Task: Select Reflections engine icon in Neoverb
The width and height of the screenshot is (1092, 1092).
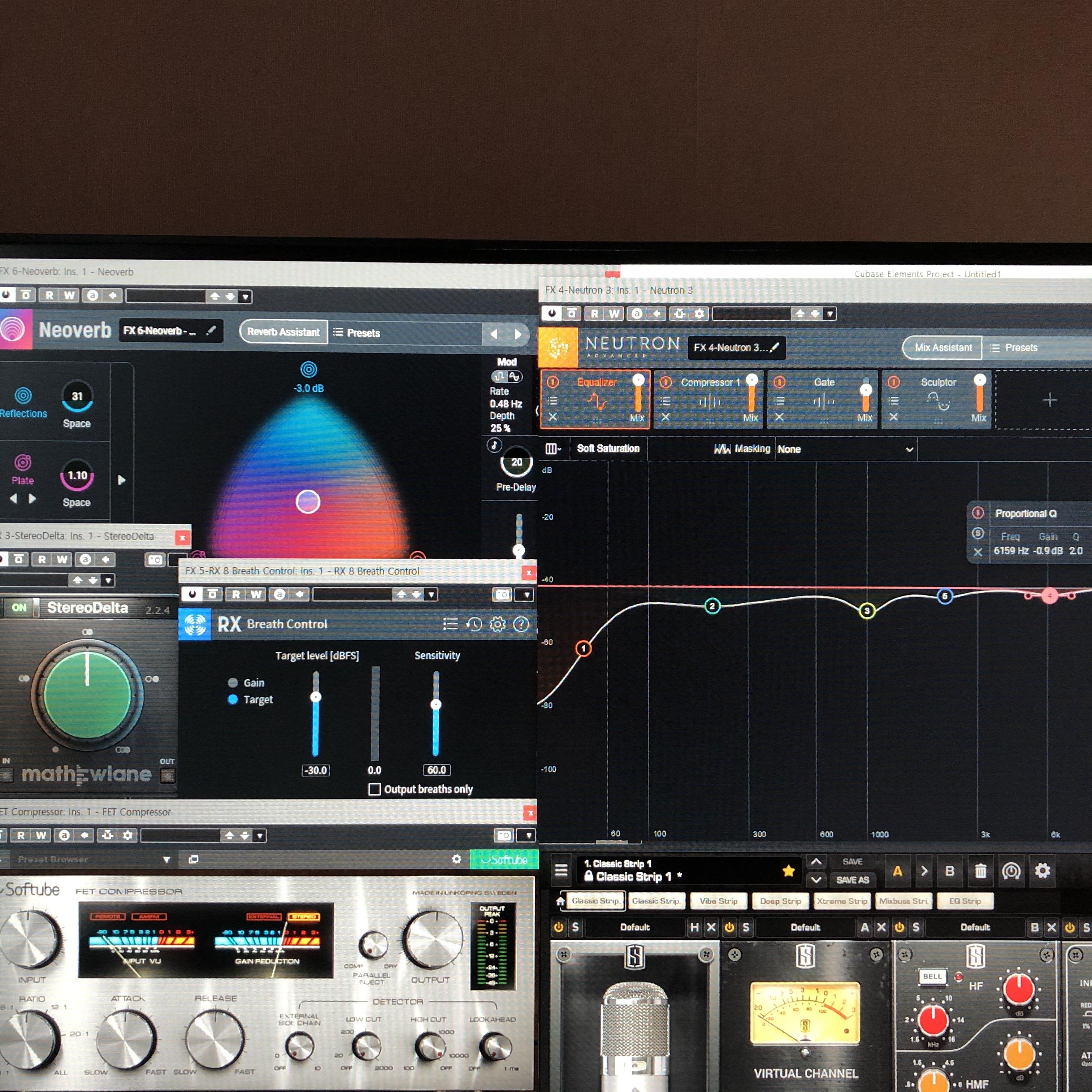Action: coord(23,396)
